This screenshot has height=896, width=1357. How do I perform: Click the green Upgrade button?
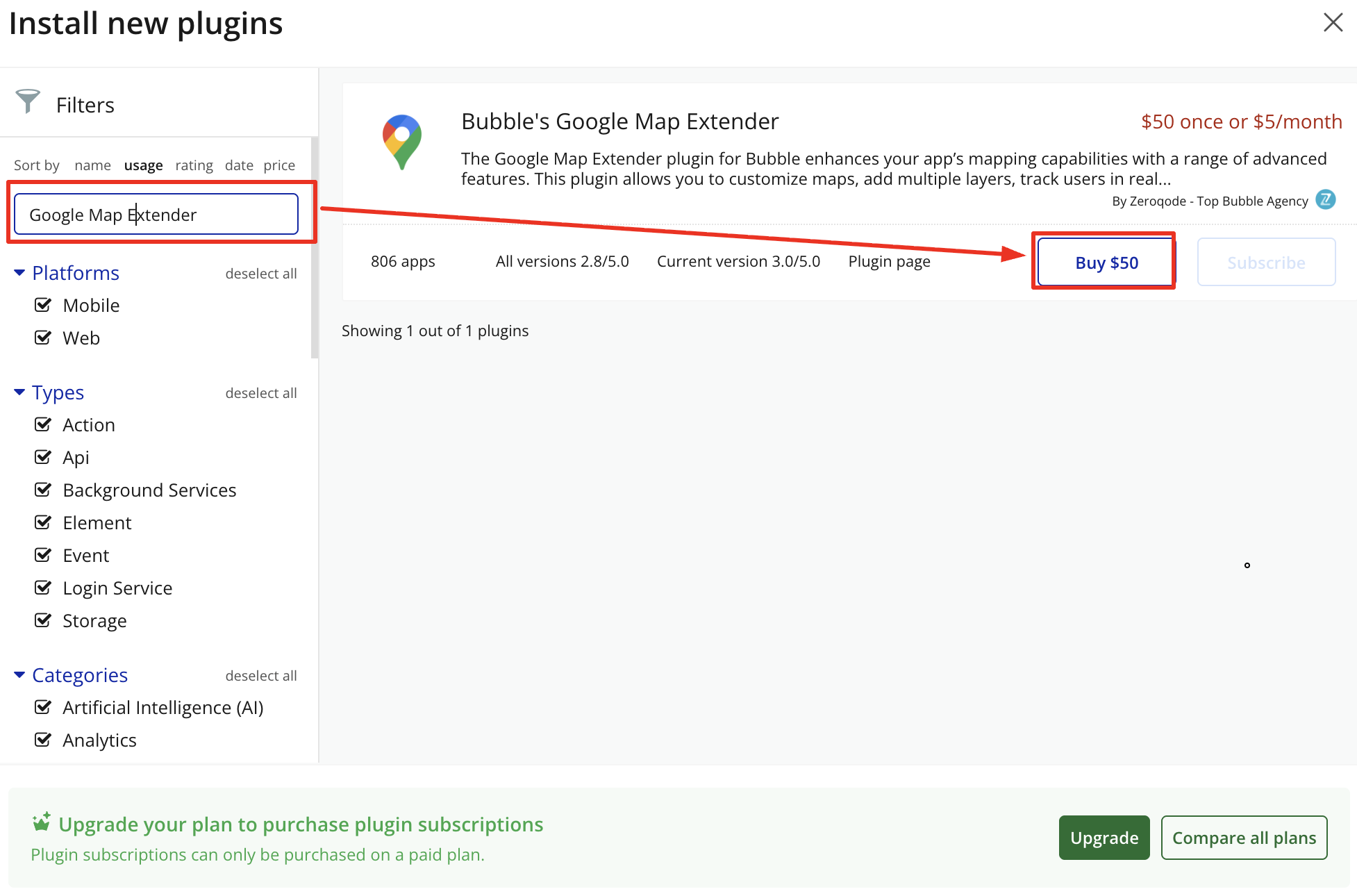coord(1104,838)
